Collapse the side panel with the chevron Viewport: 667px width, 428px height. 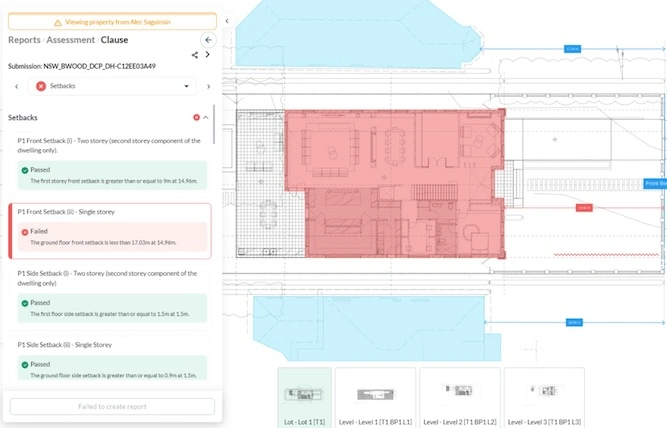(x=227, y=21)
